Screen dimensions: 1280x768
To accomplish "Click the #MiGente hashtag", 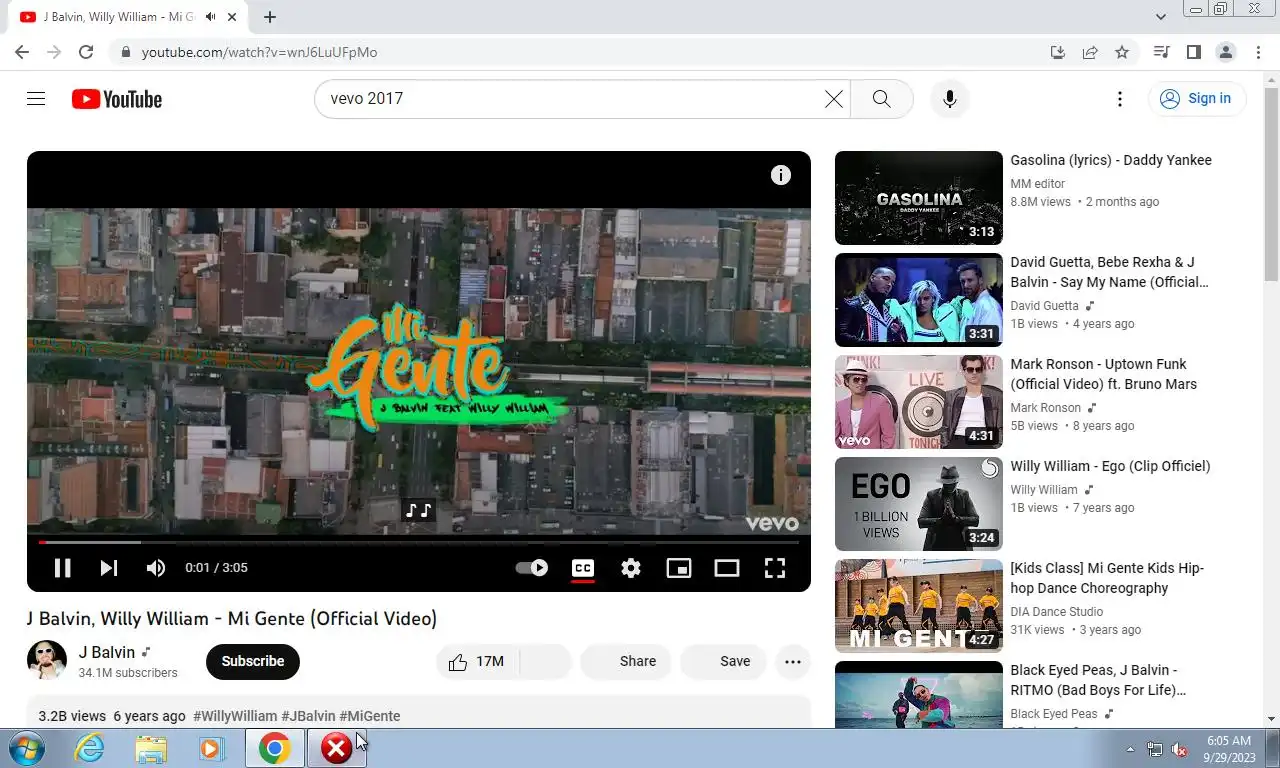I will coord(370,716).
